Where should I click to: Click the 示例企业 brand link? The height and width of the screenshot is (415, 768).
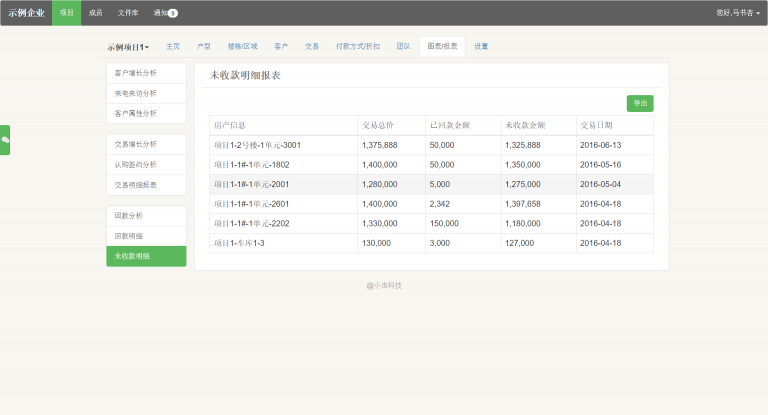pyautogui.click(x=26, y=13)
